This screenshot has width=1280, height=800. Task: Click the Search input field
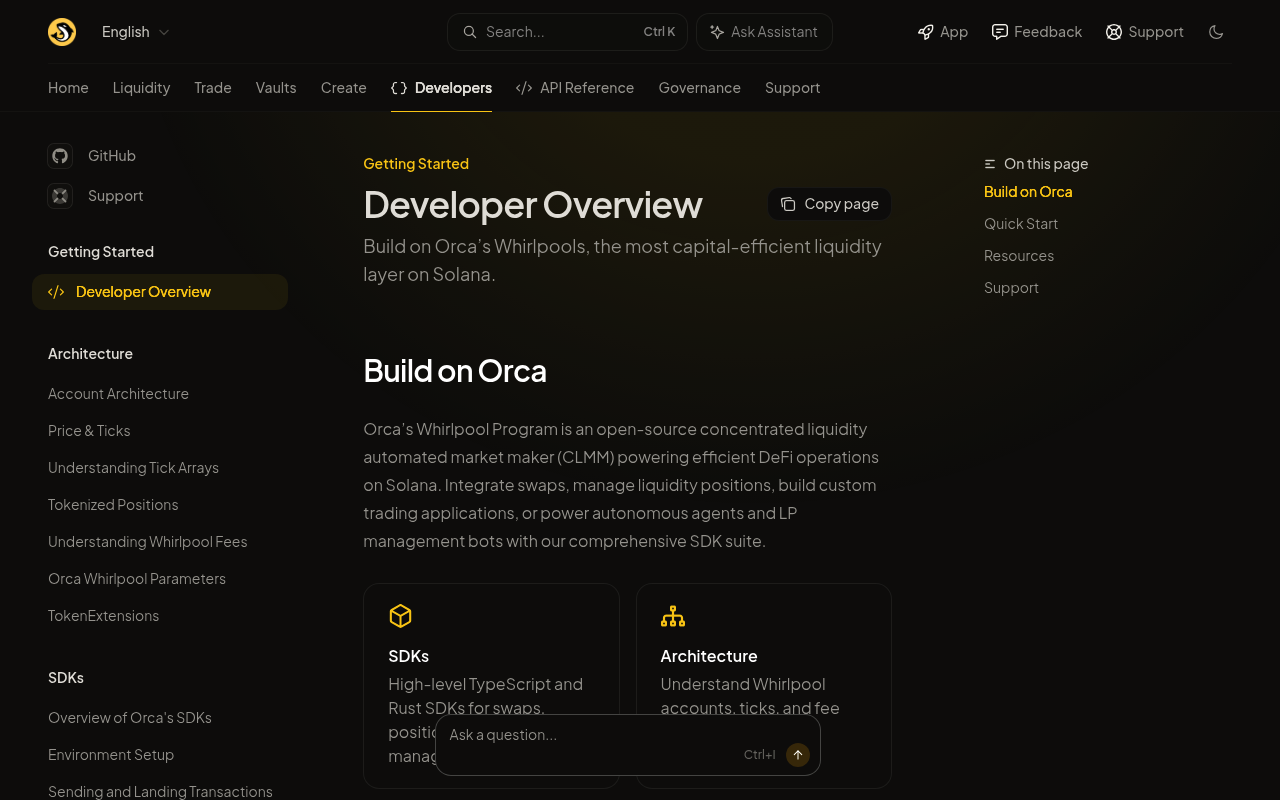[567, 32]
